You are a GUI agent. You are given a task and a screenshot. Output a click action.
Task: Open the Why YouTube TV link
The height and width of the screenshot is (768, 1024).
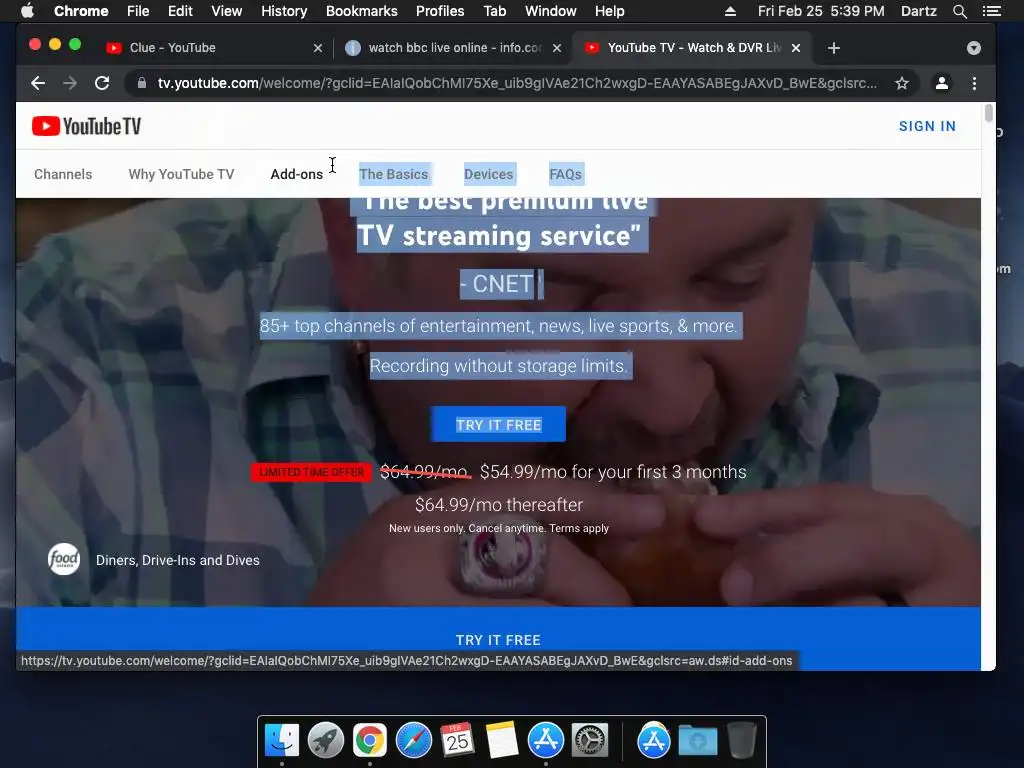pos(181,174)
